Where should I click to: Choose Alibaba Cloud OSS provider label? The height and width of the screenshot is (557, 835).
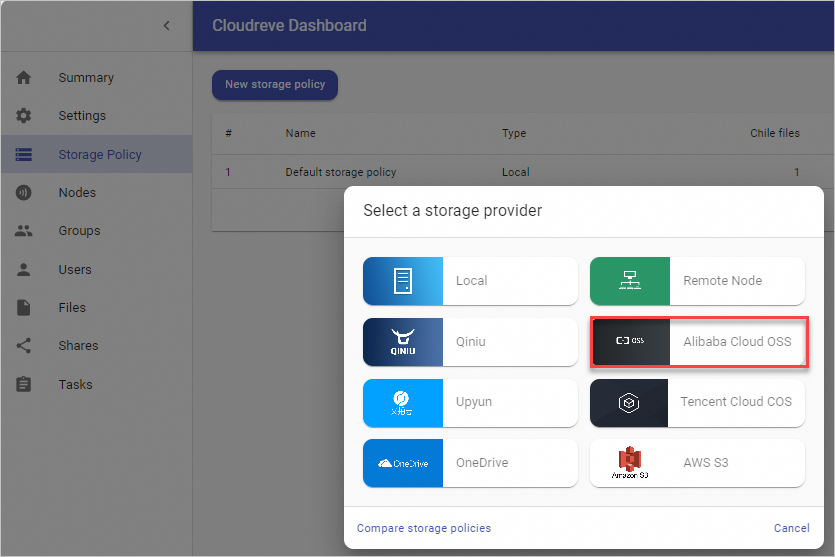click(x=738, y=341)
